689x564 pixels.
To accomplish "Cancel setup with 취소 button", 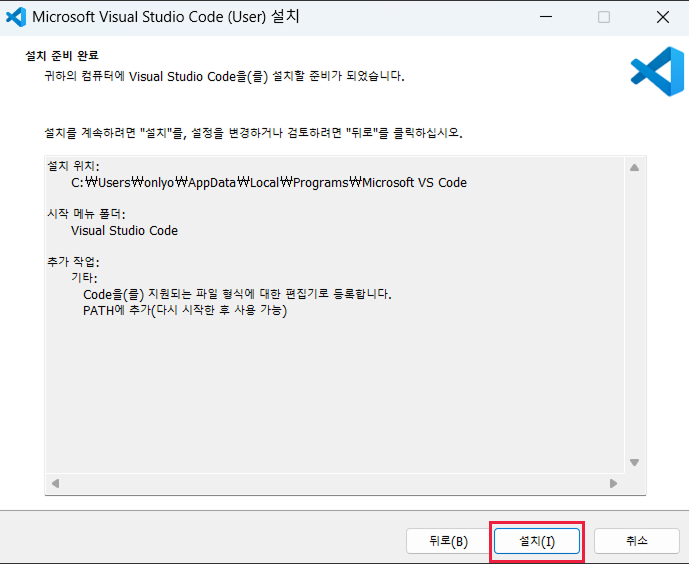I will pos(637,541).
